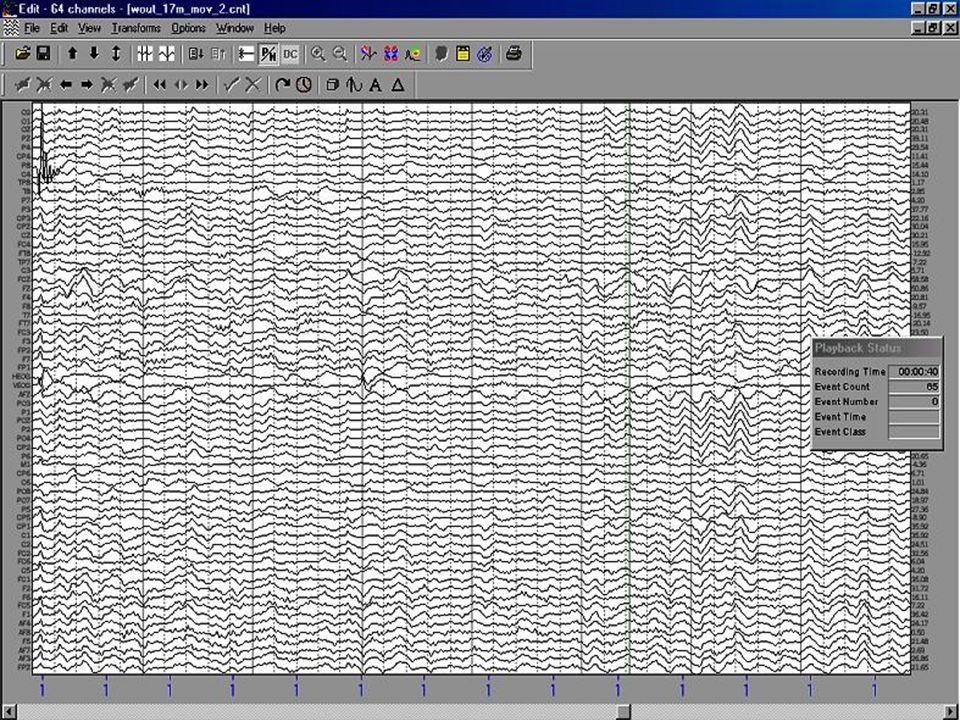
Task: Expand the time axis with the wide-wave icon
Action: pyautogui.click(x=167, y=54)
